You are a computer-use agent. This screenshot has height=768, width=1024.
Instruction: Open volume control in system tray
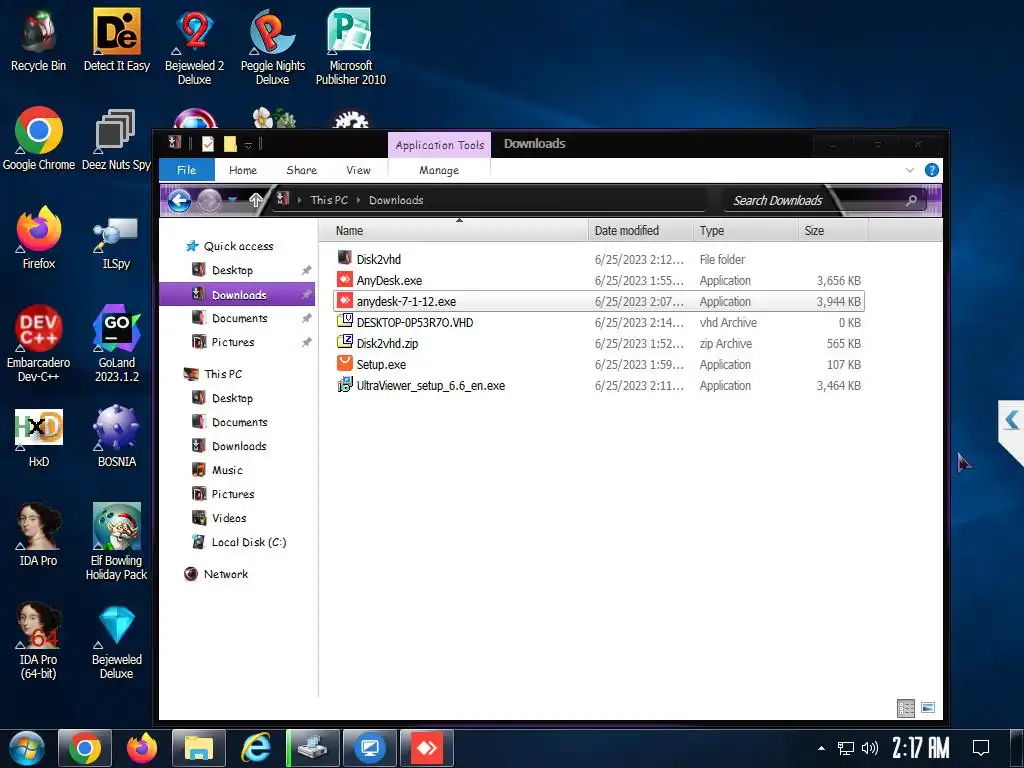[x=869, y=748]
